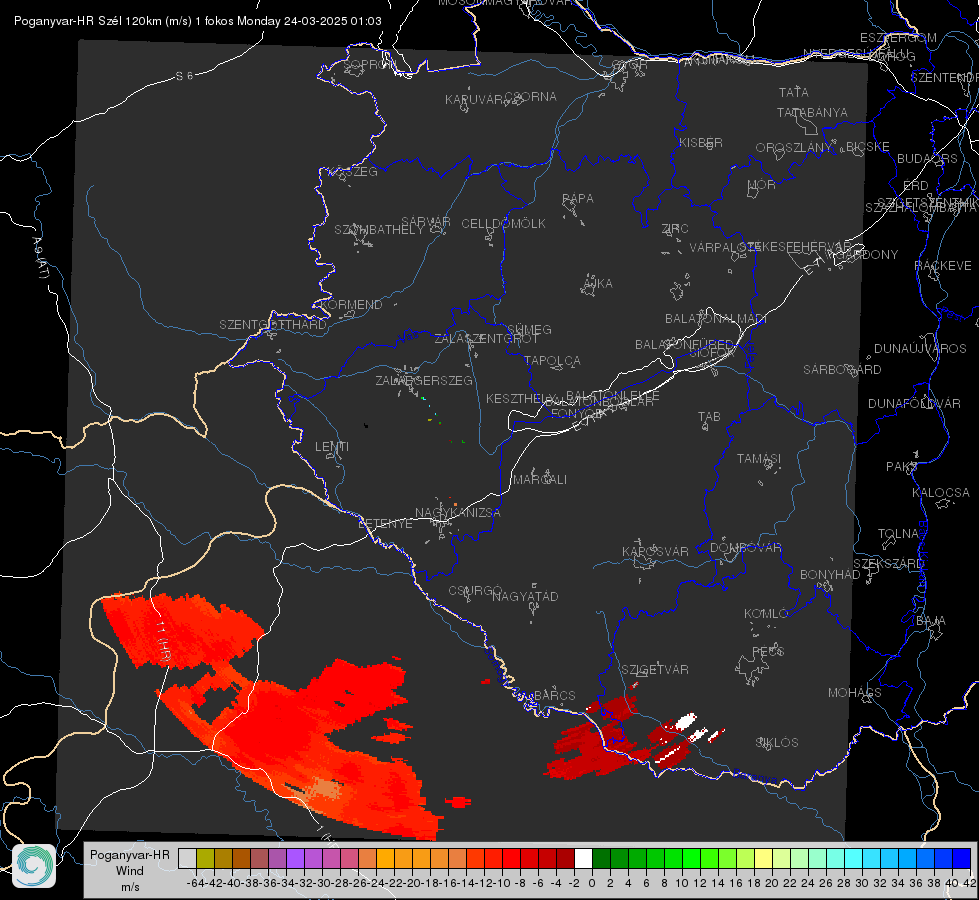The image size is (979, 900).
Task: Click the LETENYE label
Action: click(x=385, y=523)
